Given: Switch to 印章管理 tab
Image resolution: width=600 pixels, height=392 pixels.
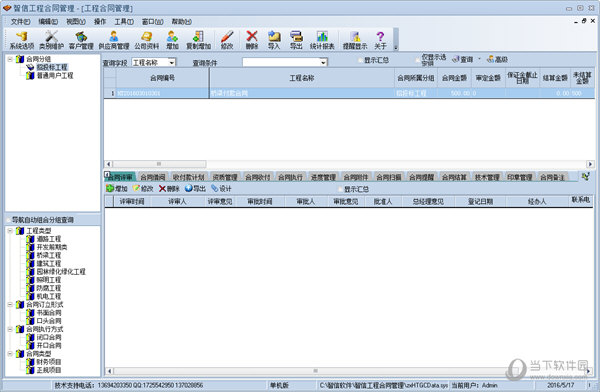Looking at the screenshot, I should tap(520, 177).
